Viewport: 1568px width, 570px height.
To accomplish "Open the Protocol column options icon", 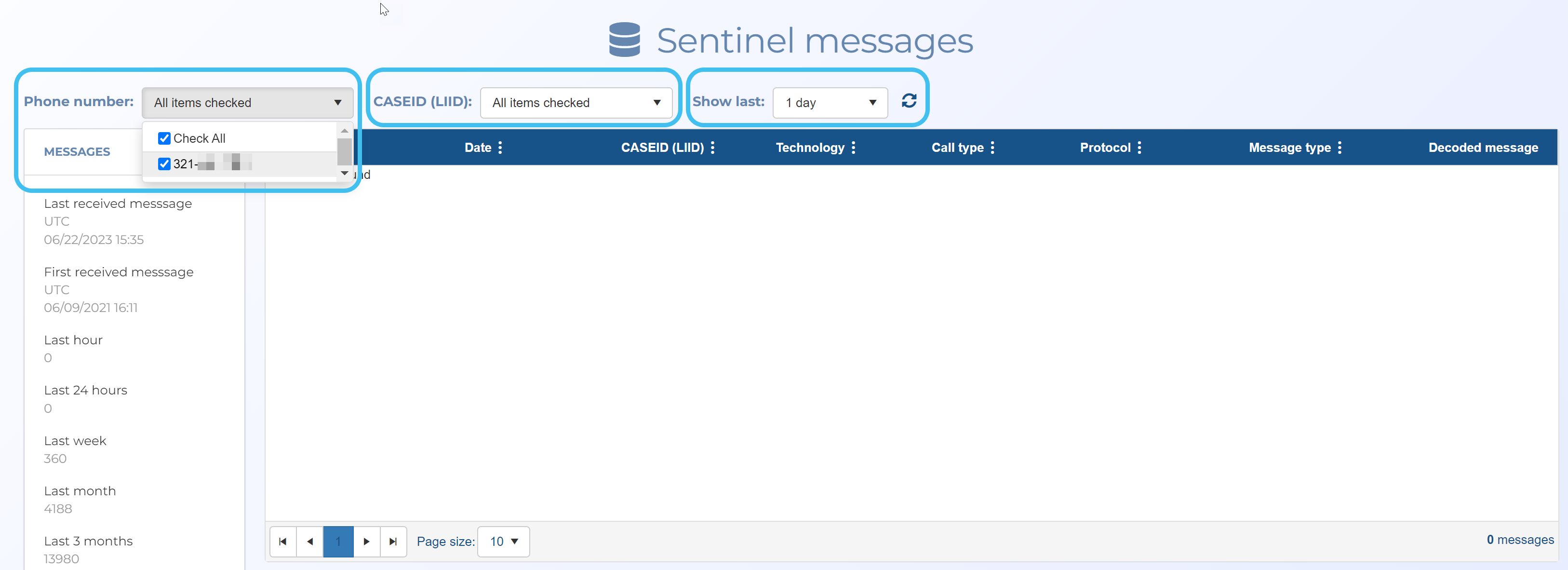I will pos(1139,148).
